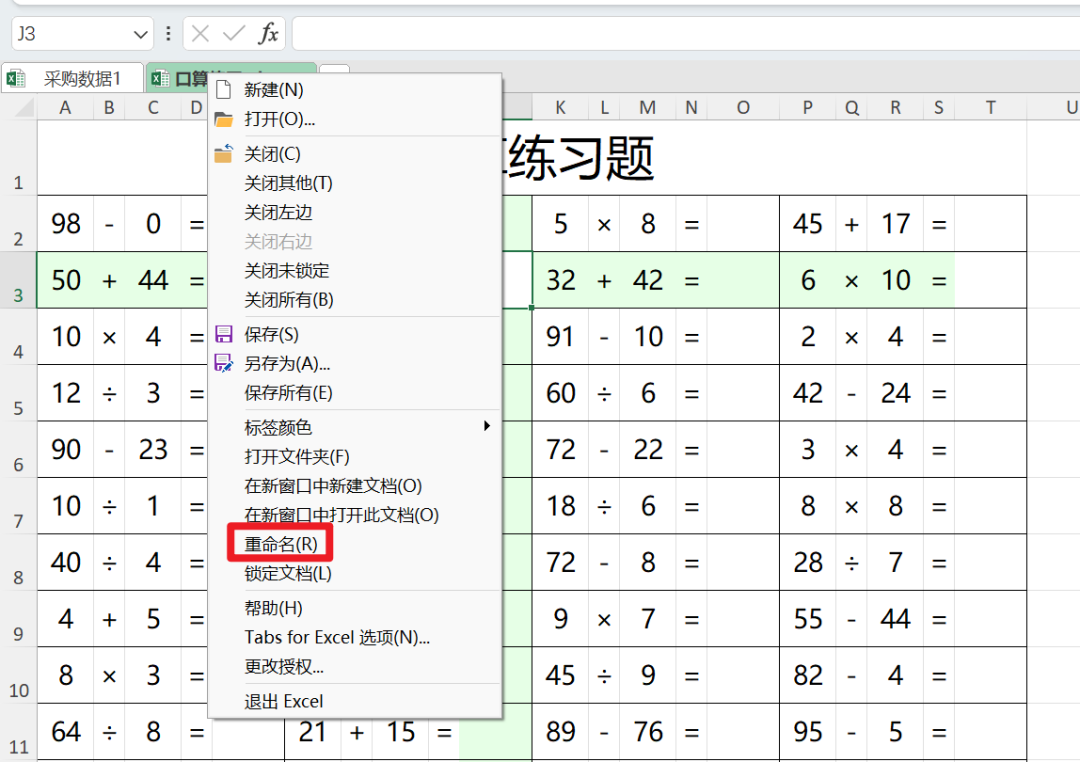Screen dimensions: 1080x762
Task: Choose 关闭左边 menu entry
Action: click(x=355, y=212)
